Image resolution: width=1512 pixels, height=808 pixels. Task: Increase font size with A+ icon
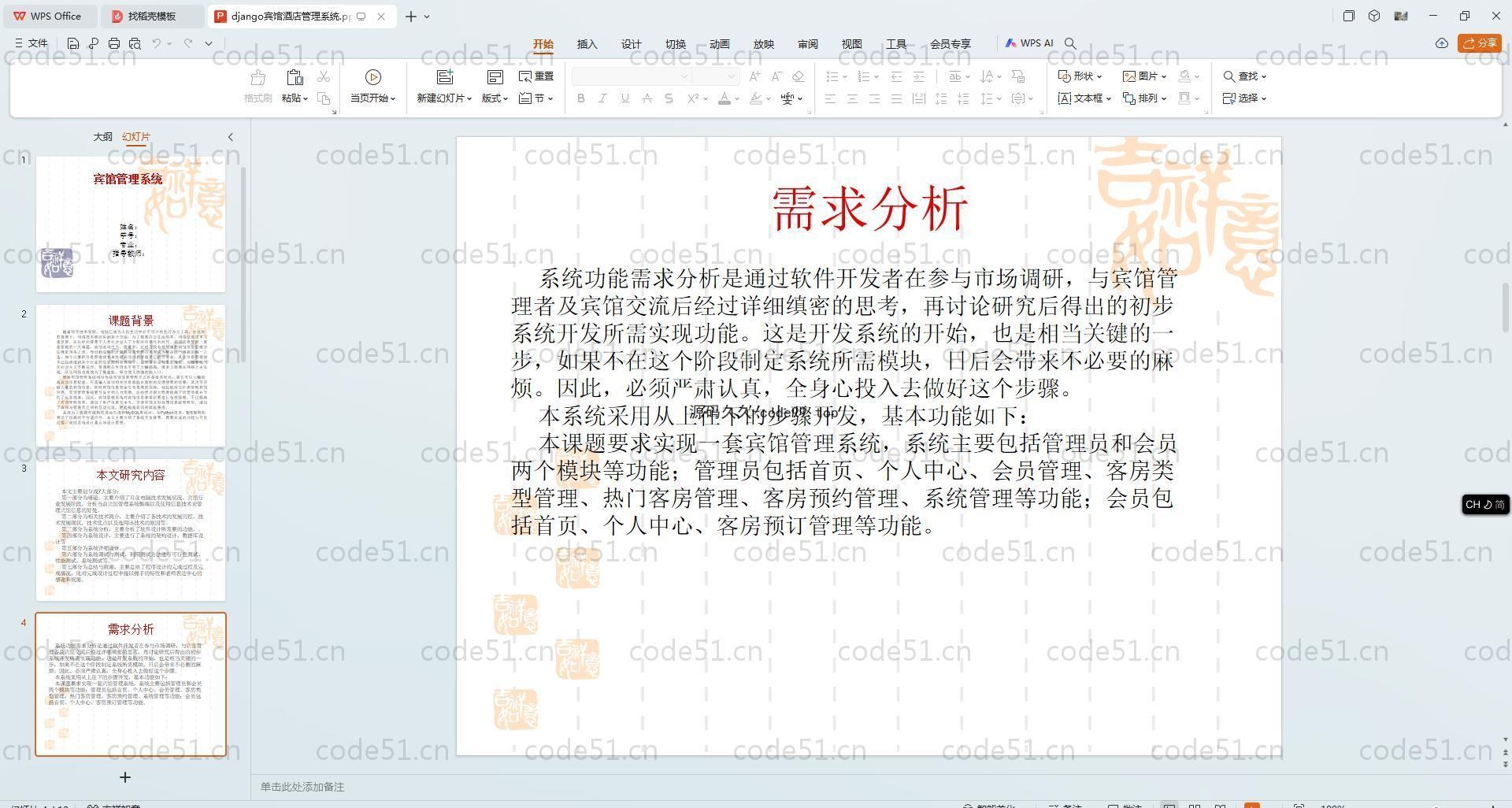tap(755, 76)
